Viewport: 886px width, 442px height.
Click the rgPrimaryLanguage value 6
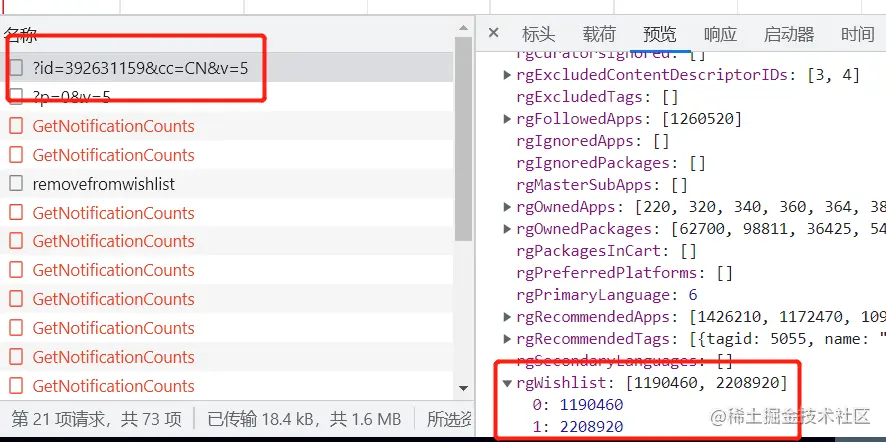pos(693,295)
